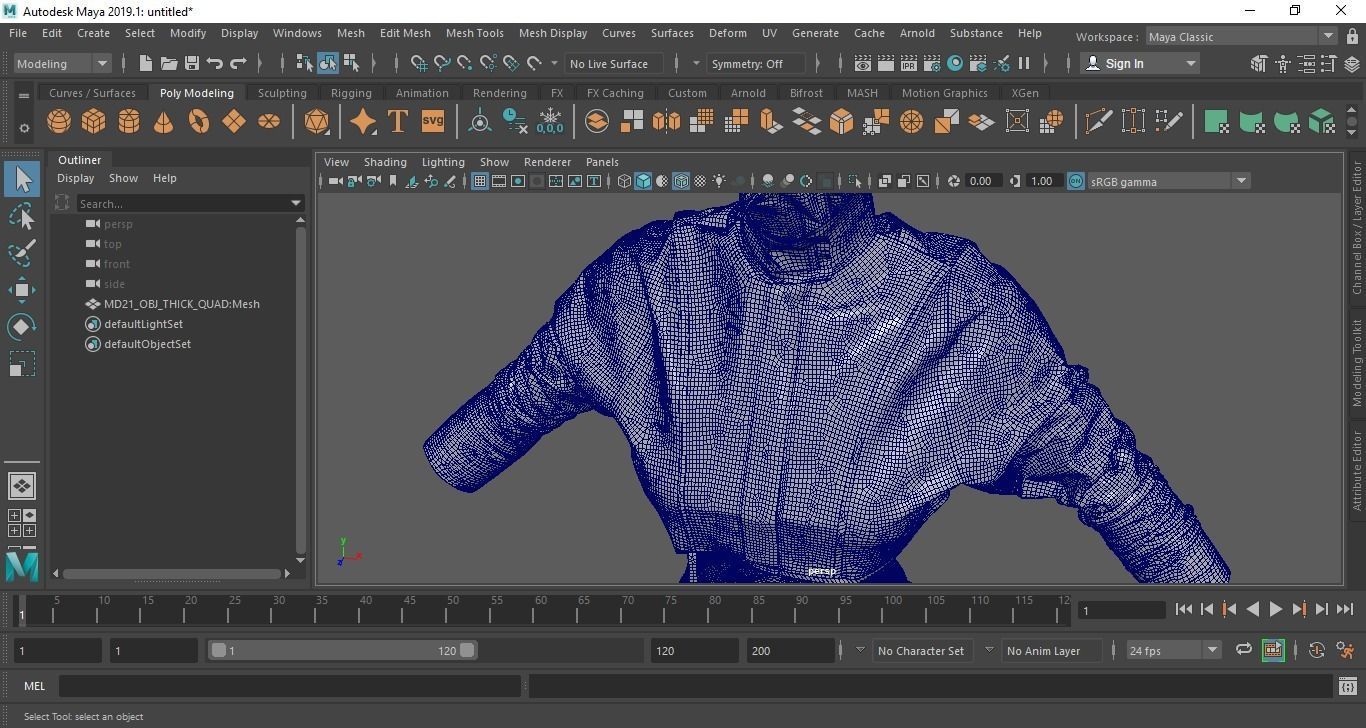This screenshot has height=728, width=1366.
Task: Enable snap to grids
Action: click(x=419, y=64)
